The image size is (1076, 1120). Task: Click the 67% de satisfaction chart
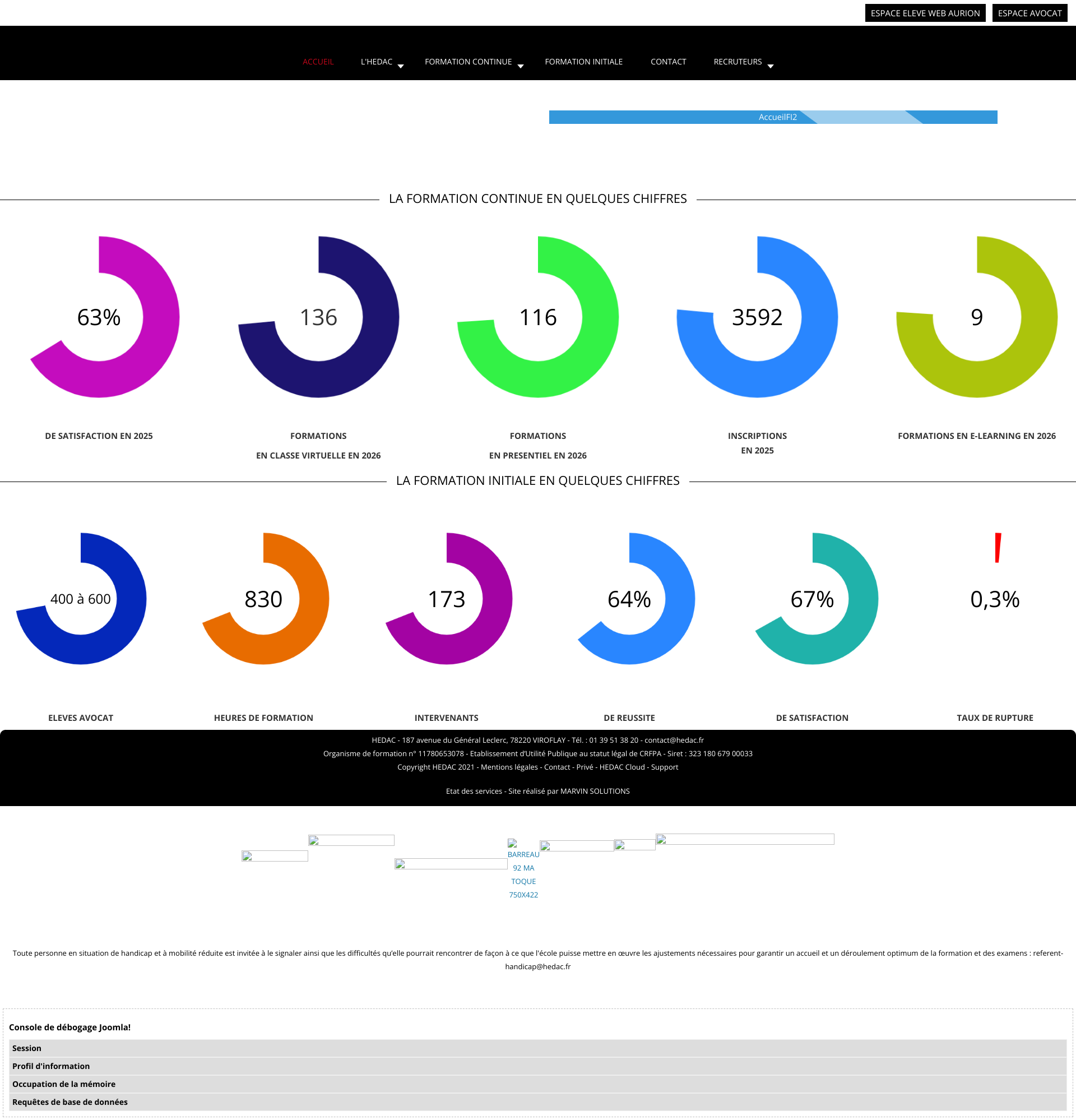click(x=812, y=599)
